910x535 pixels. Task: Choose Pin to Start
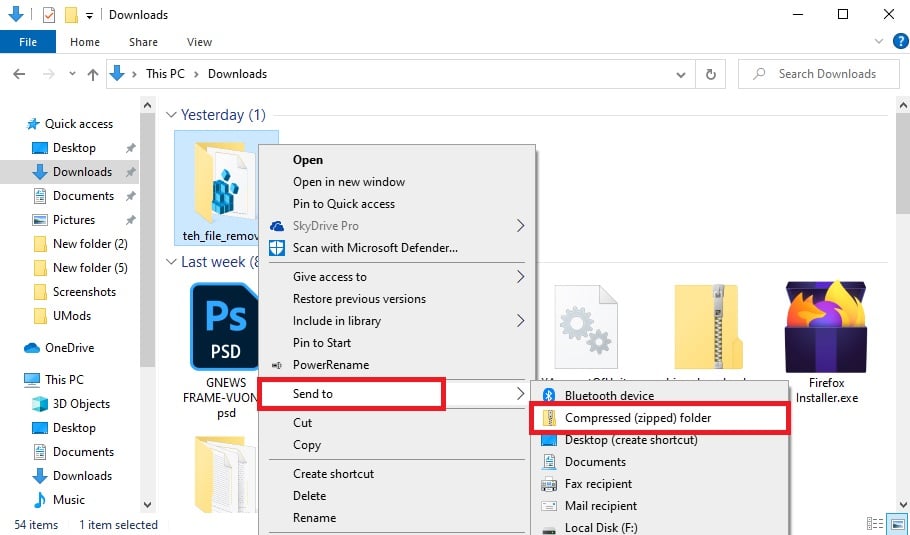point(322,343)
